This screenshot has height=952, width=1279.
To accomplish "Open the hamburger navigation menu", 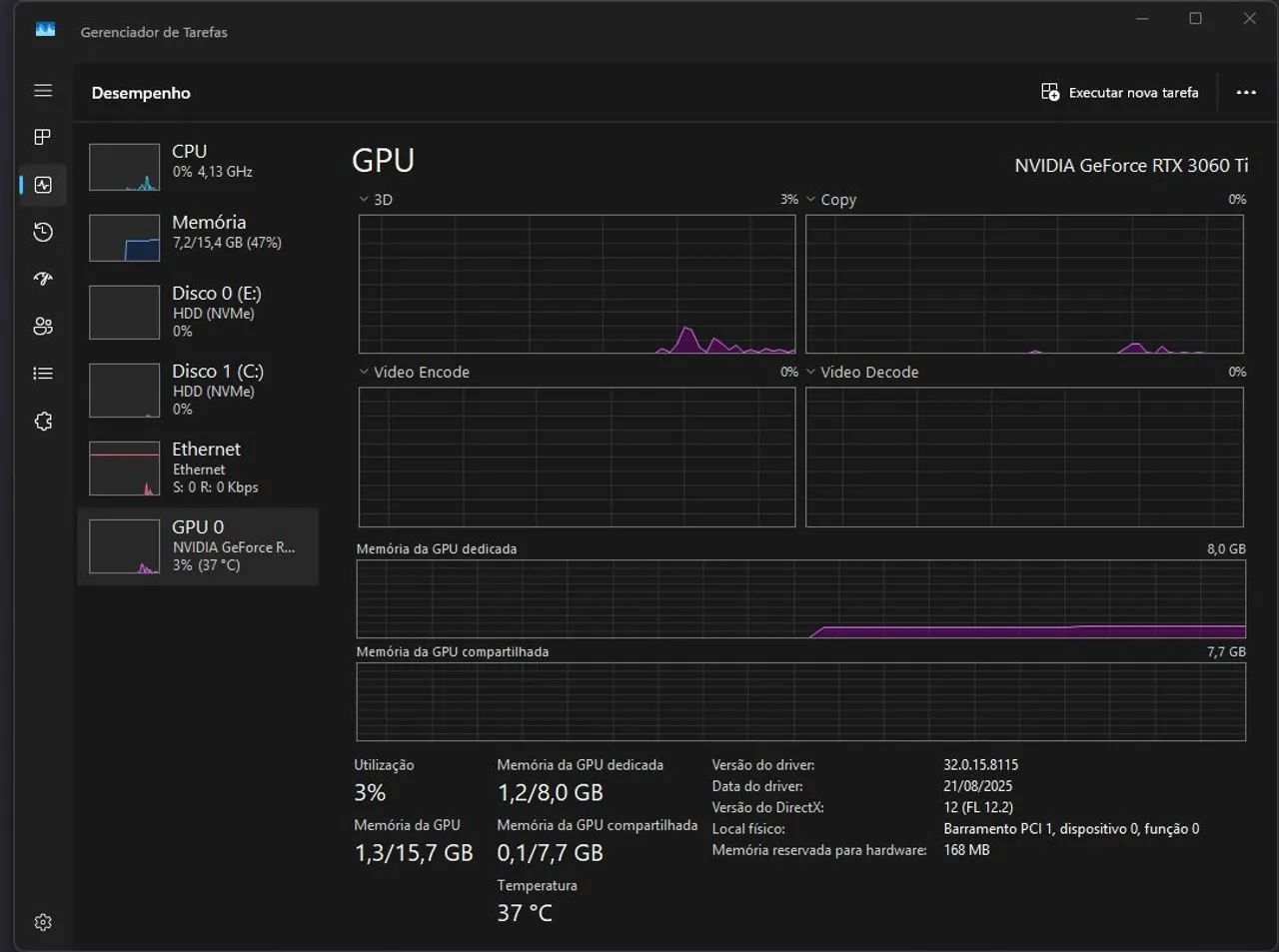I will (x=43, y=91).
